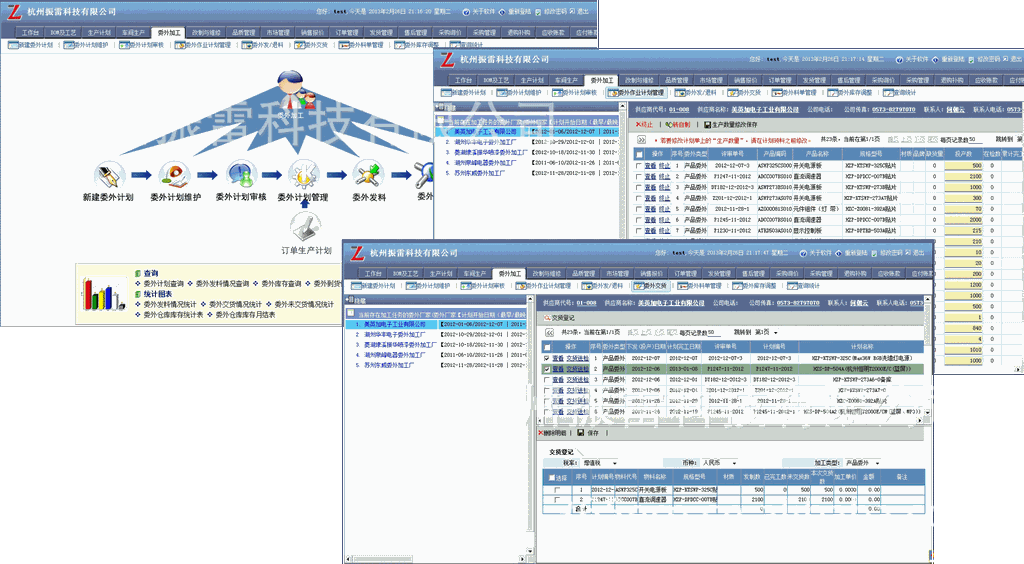
Task: Click scroll-up arrow of middle window left panel
Action: (622, 105)
